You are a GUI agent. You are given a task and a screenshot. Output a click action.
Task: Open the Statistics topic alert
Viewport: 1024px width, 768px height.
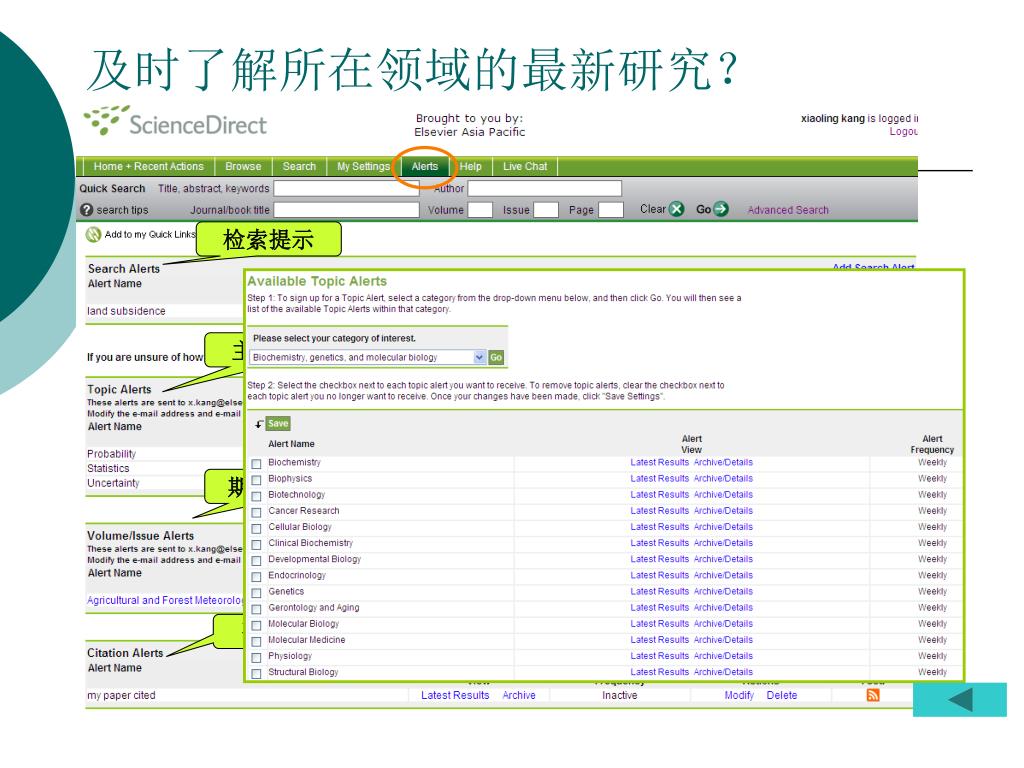click(x=108, y=468)
